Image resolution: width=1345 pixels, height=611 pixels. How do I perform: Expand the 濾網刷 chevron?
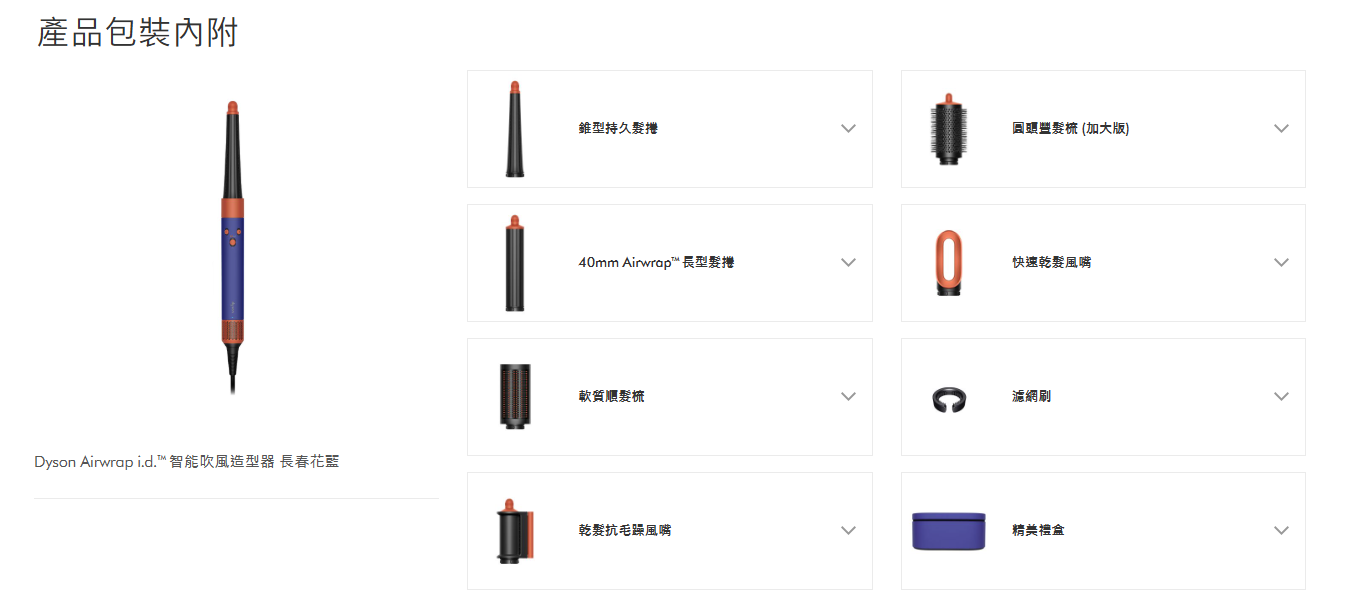coord(1282,397)
